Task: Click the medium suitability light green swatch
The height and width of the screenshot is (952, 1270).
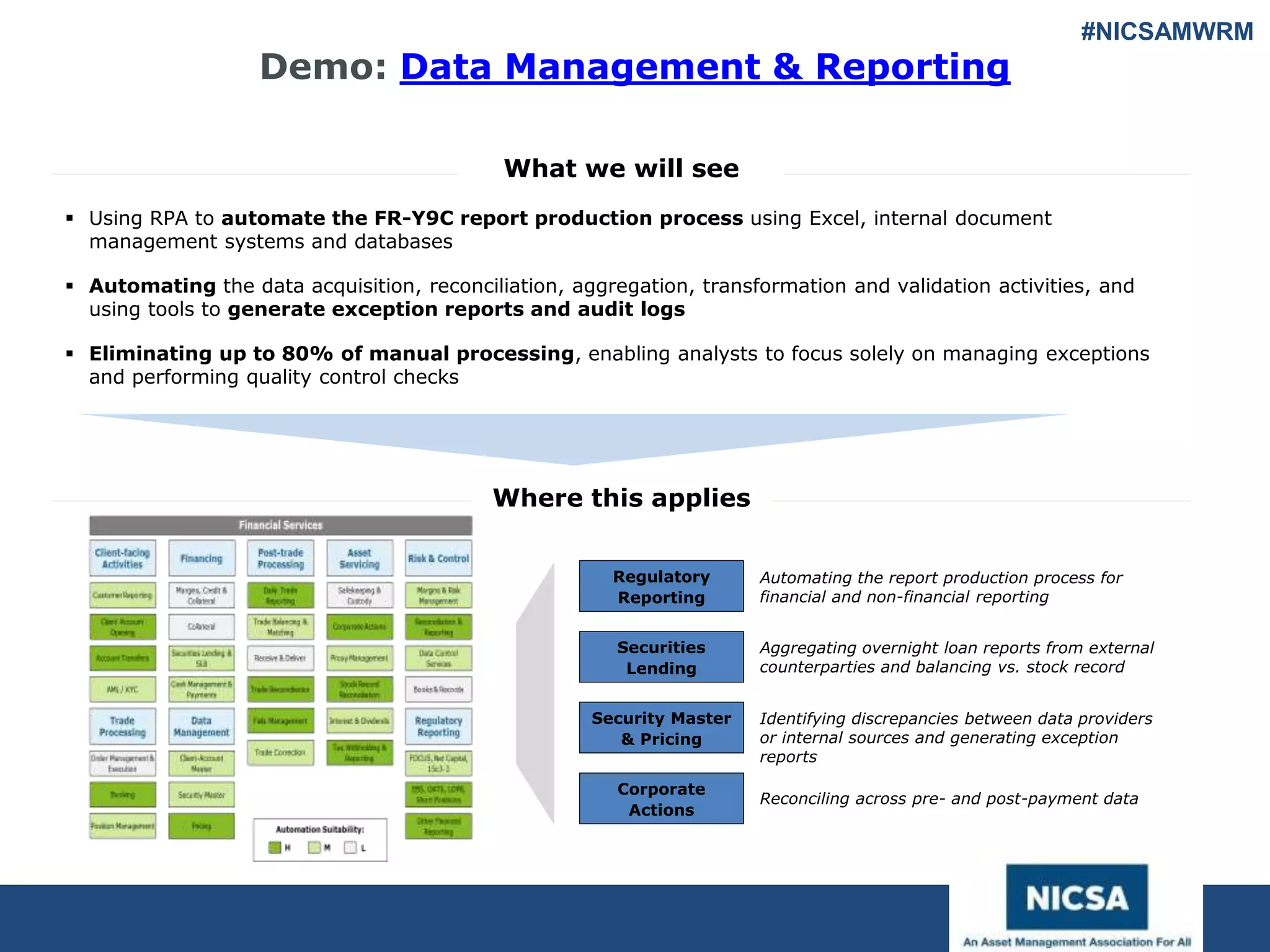Action: click(314, 847)
